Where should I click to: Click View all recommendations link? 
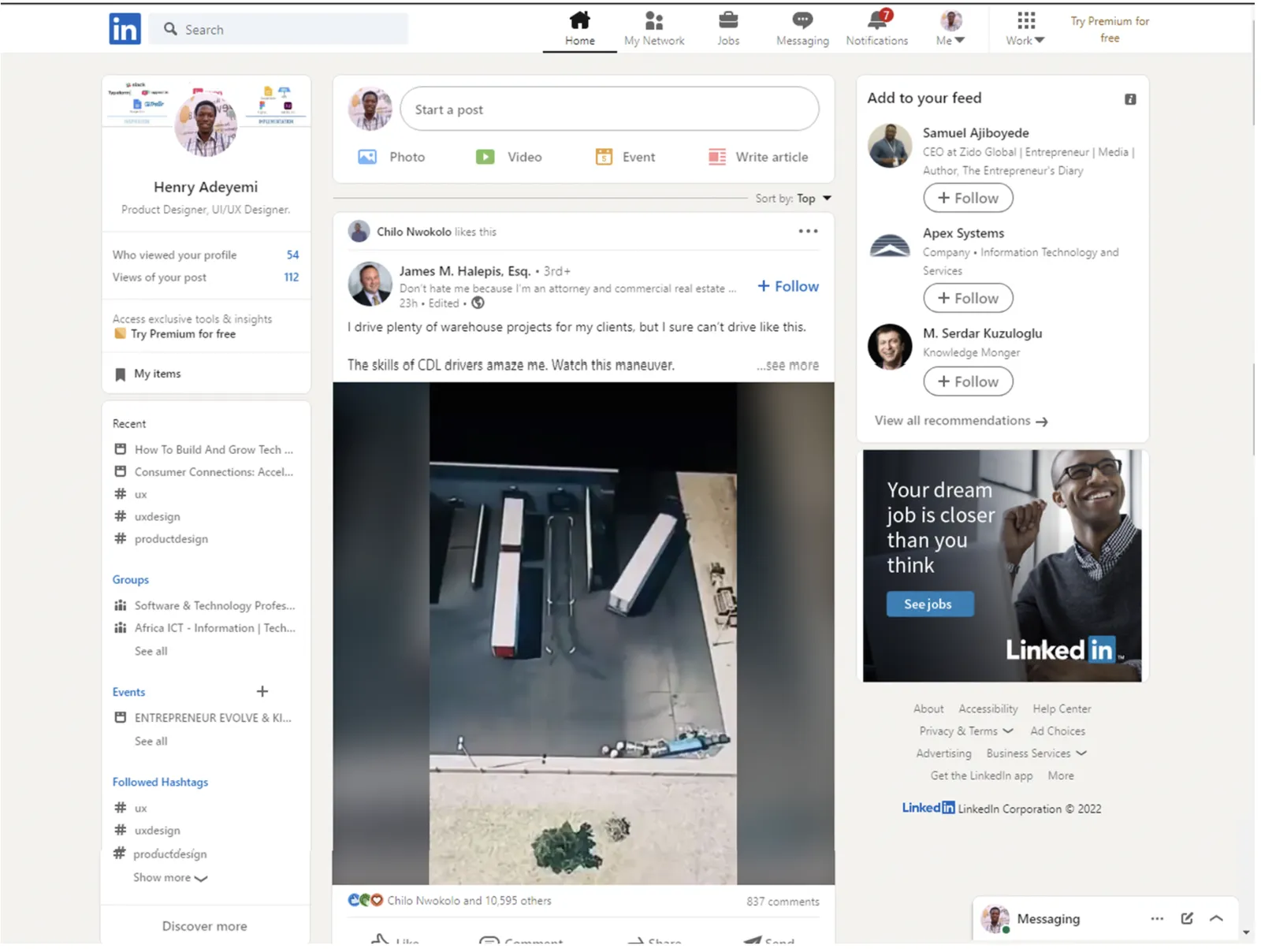point(961,421)
